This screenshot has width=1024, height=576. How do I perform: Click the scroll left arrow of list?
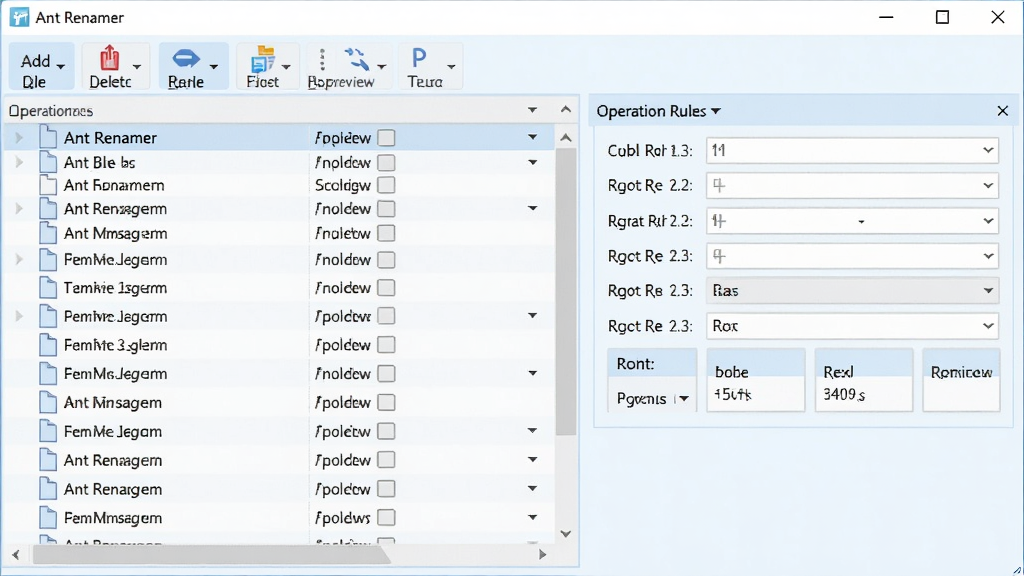point(16,554)
